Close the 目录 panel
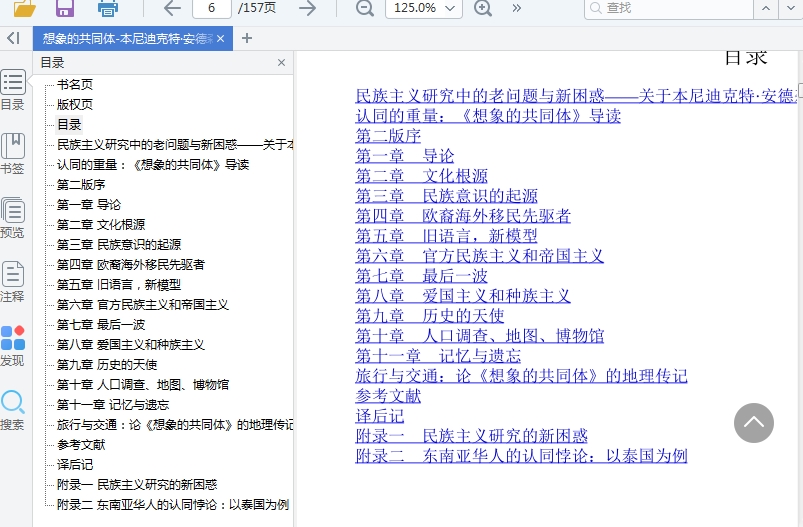Image resolution: width=803 pixels, height=527 pixels. (281, 62)
